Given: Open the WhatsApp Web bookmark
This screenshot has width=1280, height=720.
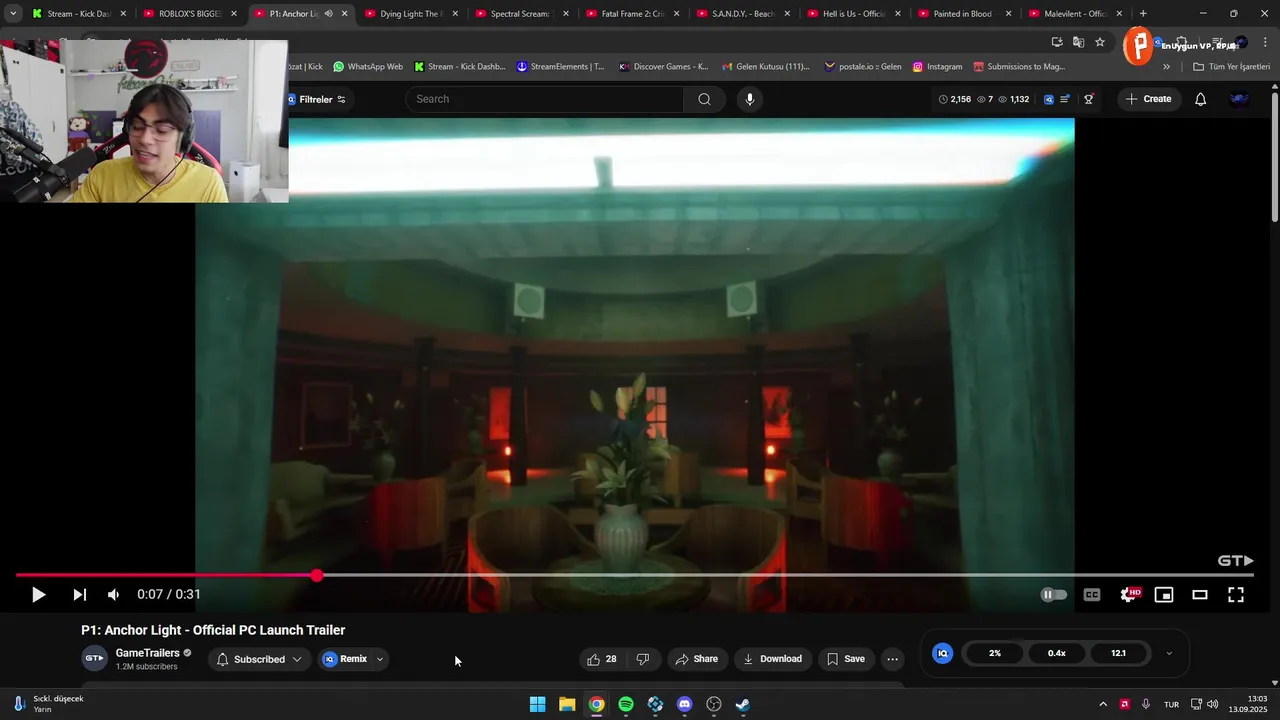Looking at the screenshot, I should pos(368,67).
